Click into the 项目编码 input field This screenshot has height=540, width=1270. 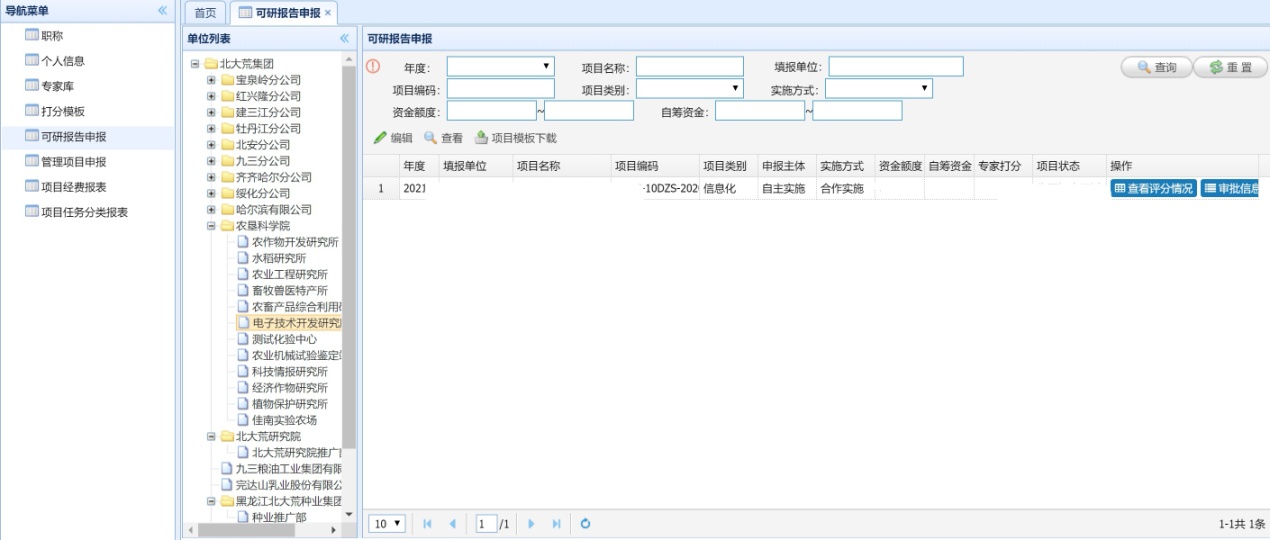(501, 88)
